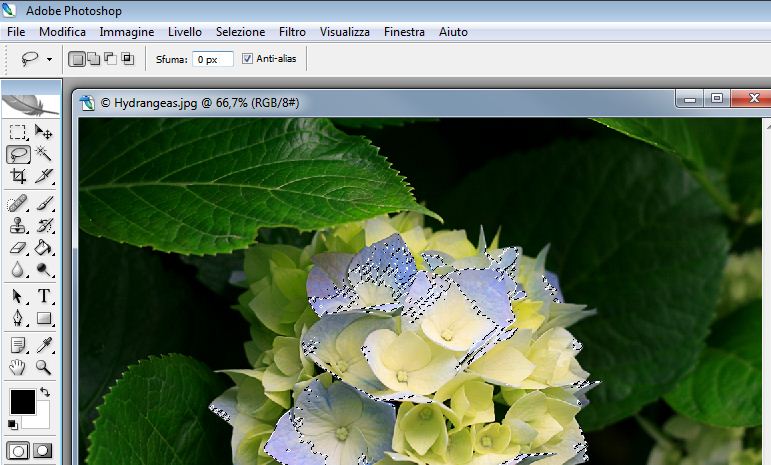Open the Filtro menu
771x465 pixels.
point(292,32)
